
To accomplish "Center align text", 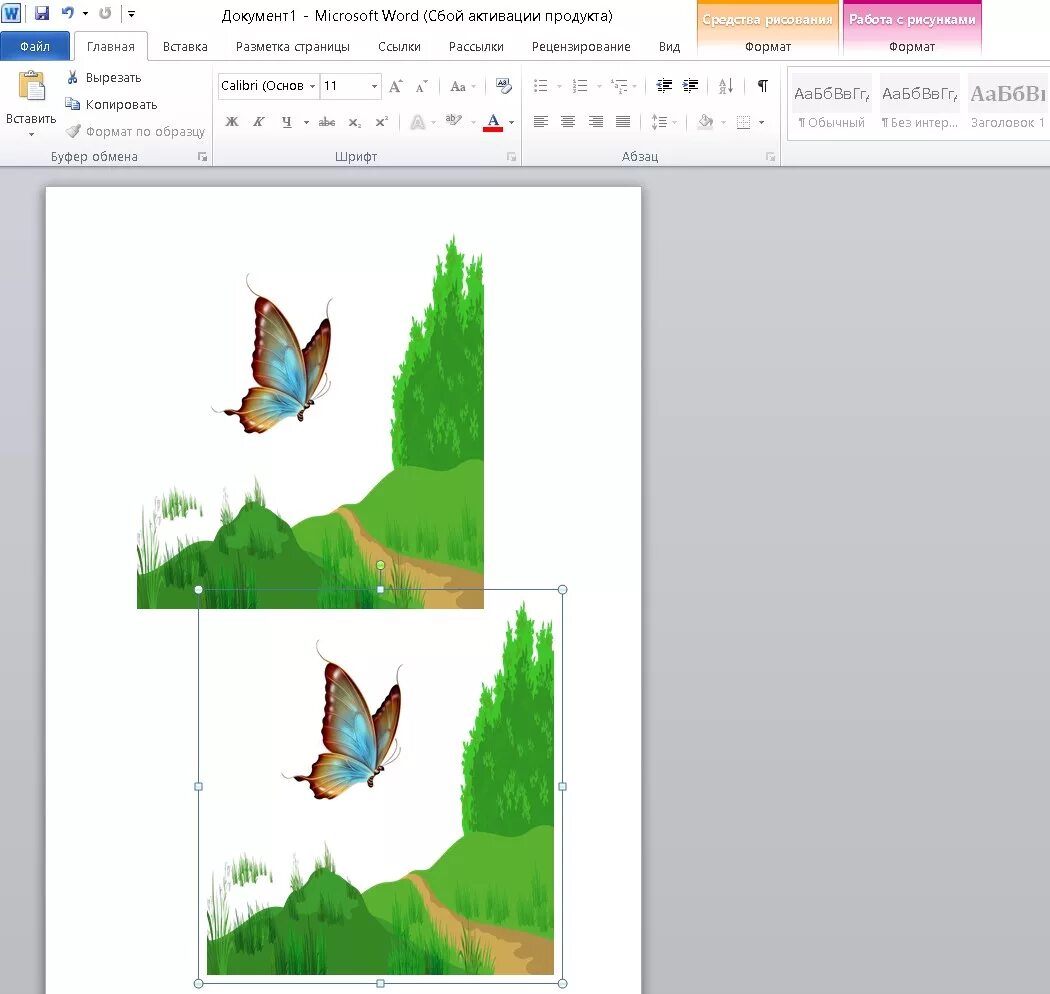I will pos(568,122).
